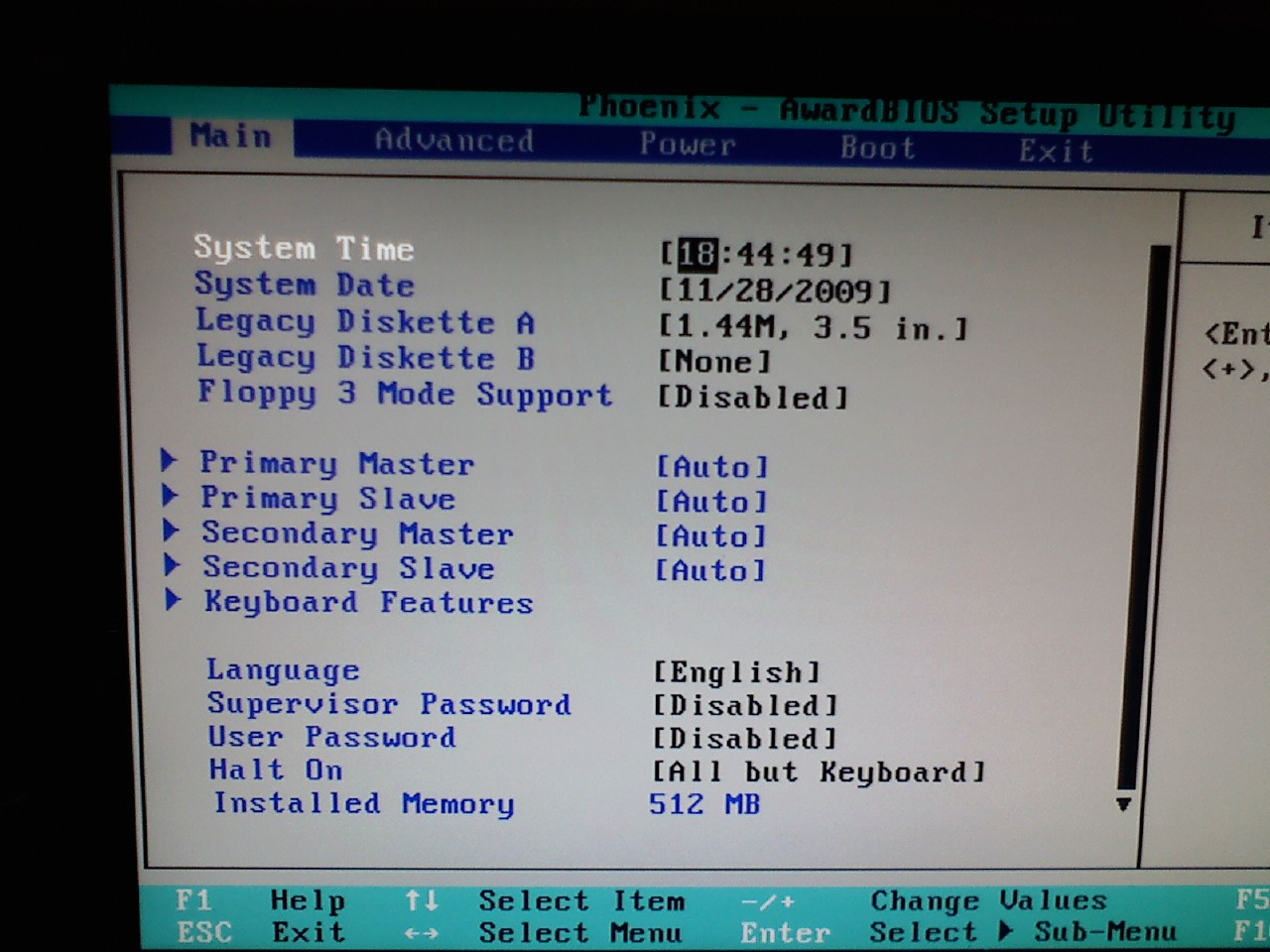The width and height of the screenshot is (1270, 952).
Task: Click the Supervisor Password label
Action: [x=389, y=704]
